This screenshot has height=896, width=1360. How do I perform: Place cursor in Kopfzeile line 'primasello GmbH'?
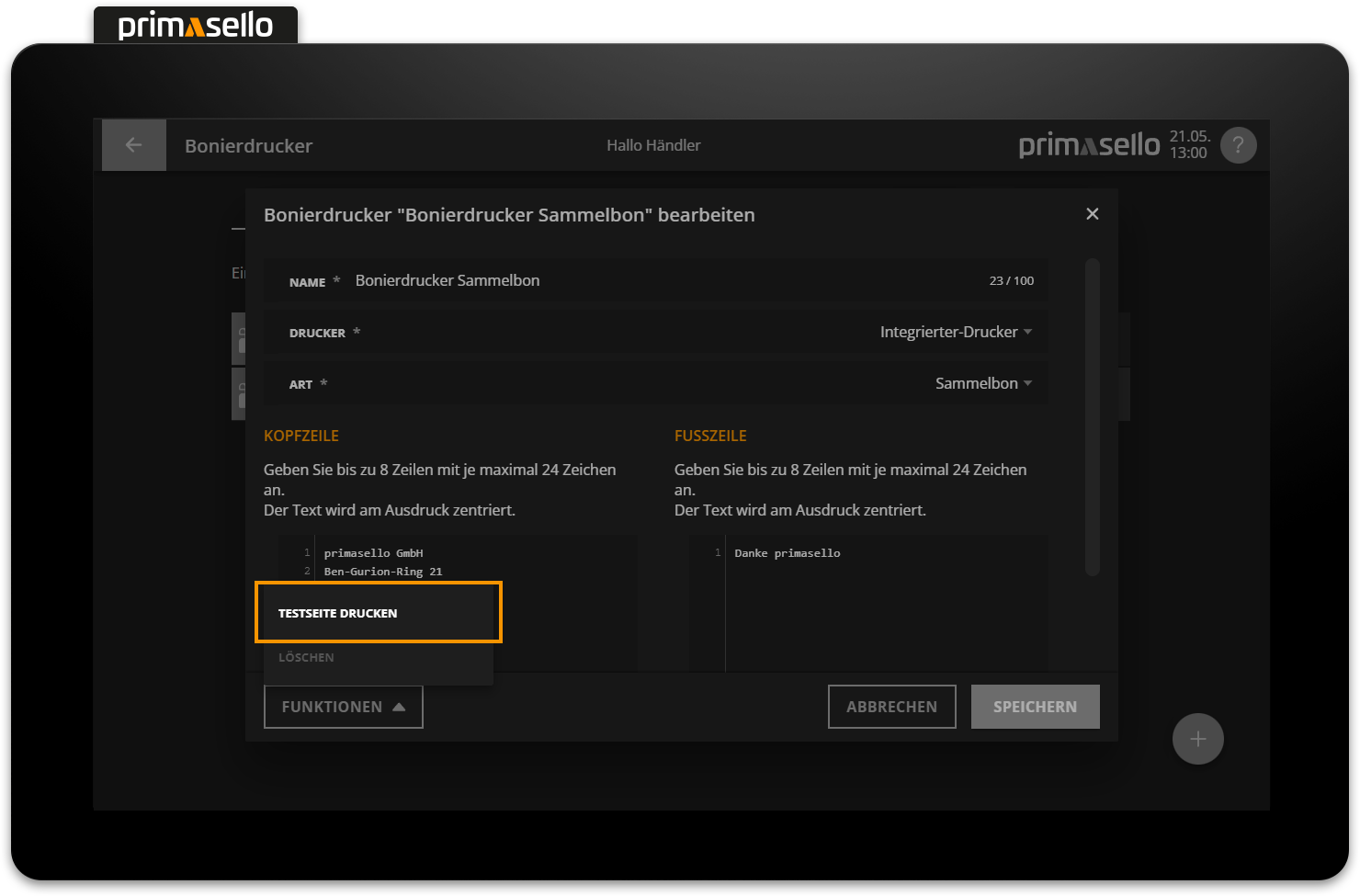[374, 553]
